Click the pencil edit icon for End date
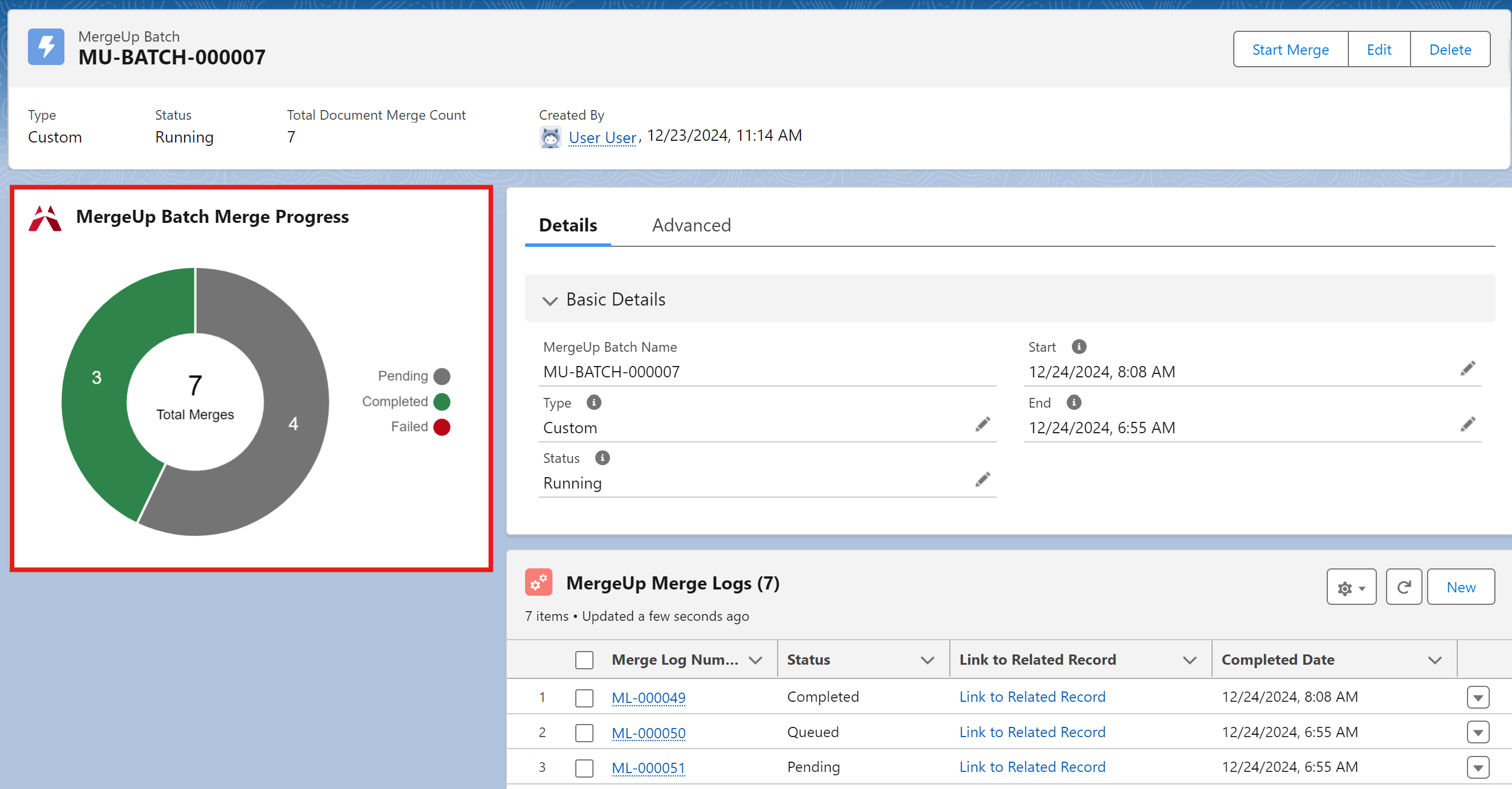The height and width of the screenshot is (789, 1512). 1468,425
